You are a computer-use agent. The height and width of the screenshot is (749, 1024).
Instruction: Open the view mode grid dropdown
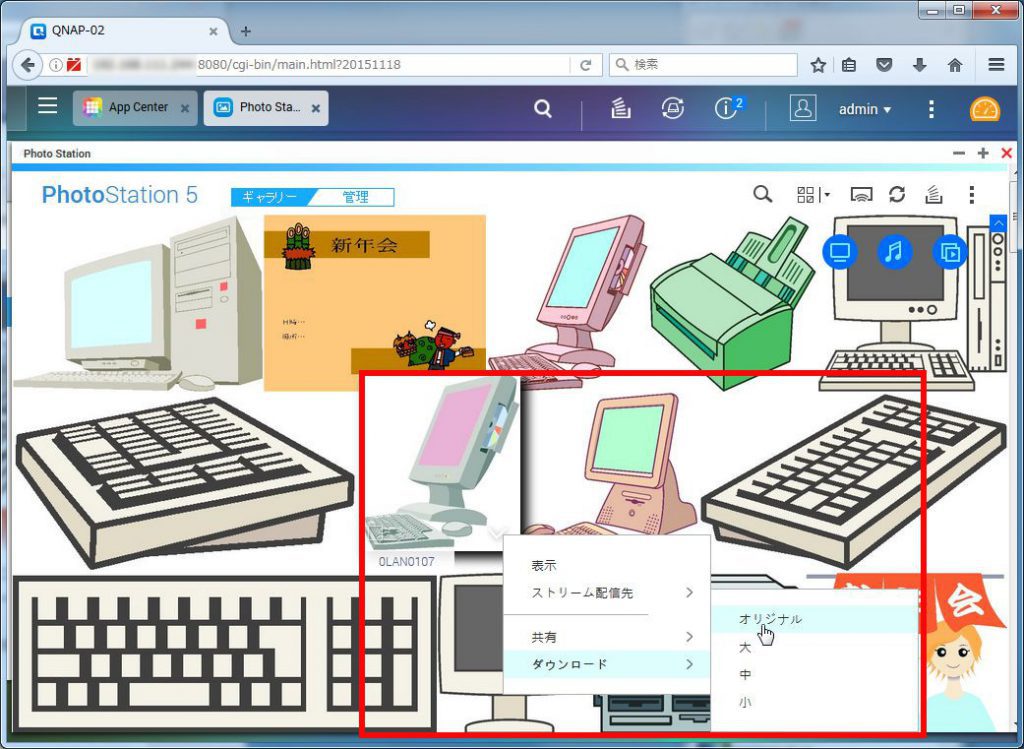click(x=812, y=195)
